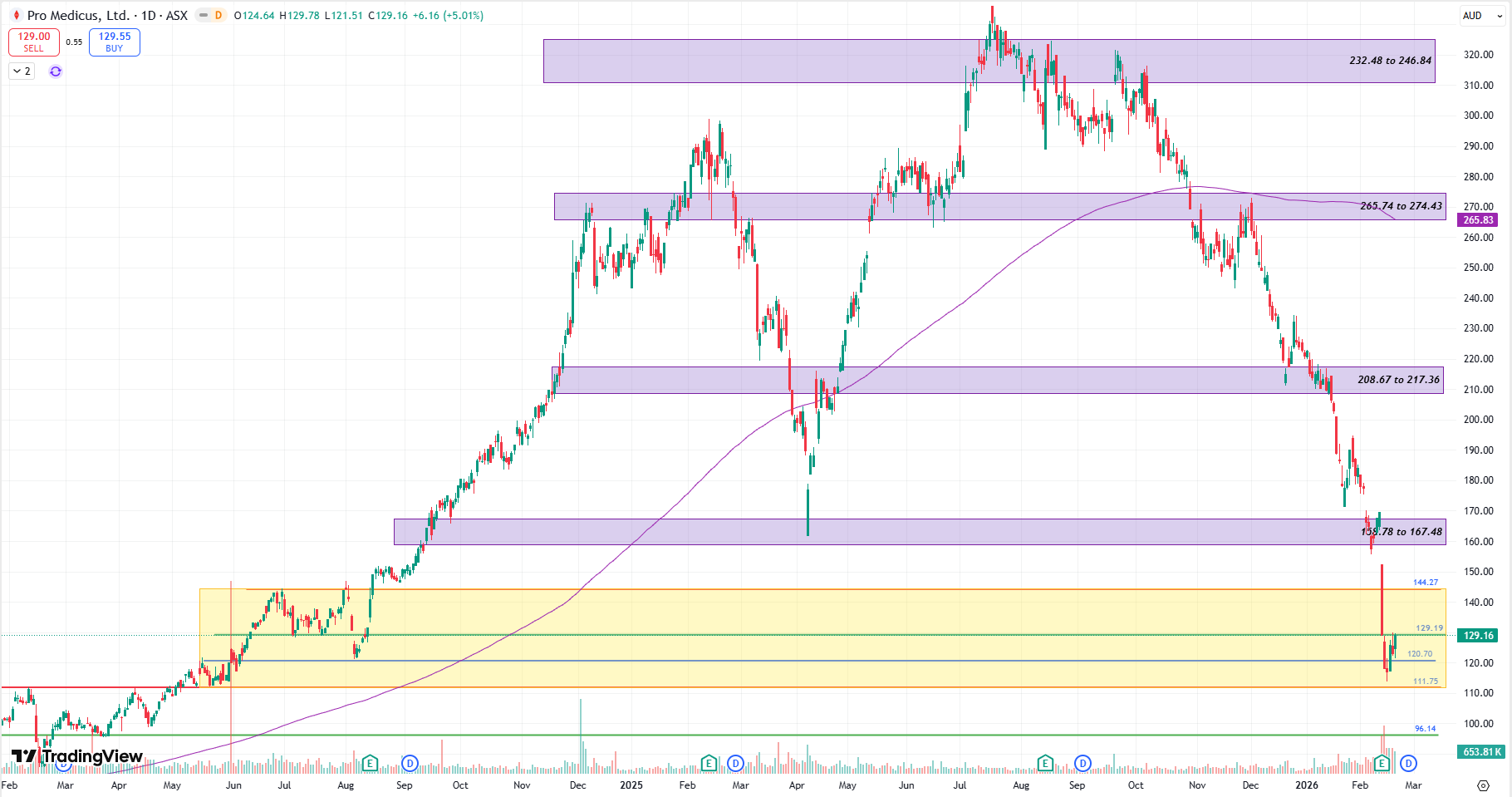The width and height of the screenshot is (1512, 797).
Task: Expand the collapsed indicators legend showing 2
Action: (x=22, y=71)
